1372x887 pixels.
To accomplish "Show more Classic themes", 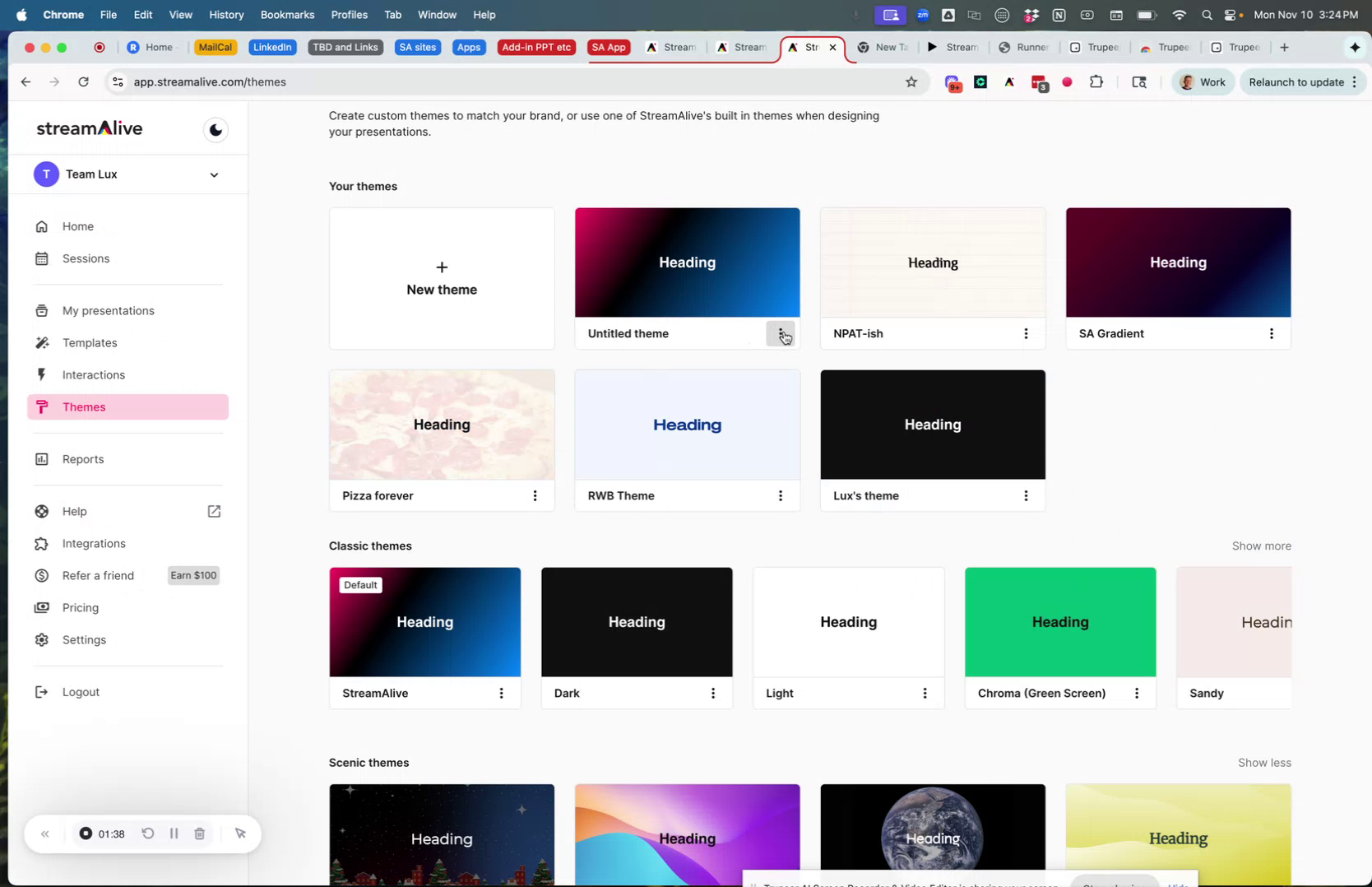I will tap(1261, 546).
